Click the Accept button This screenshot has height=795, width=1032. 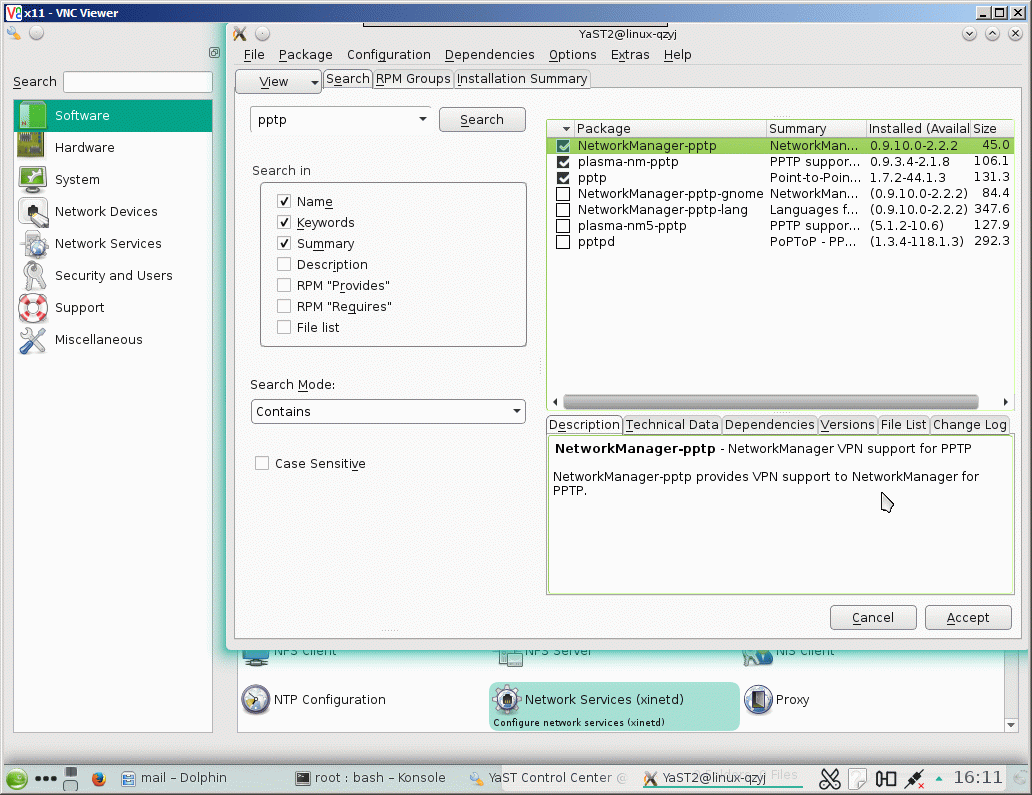pyautogui.click(x=968, y=618)
